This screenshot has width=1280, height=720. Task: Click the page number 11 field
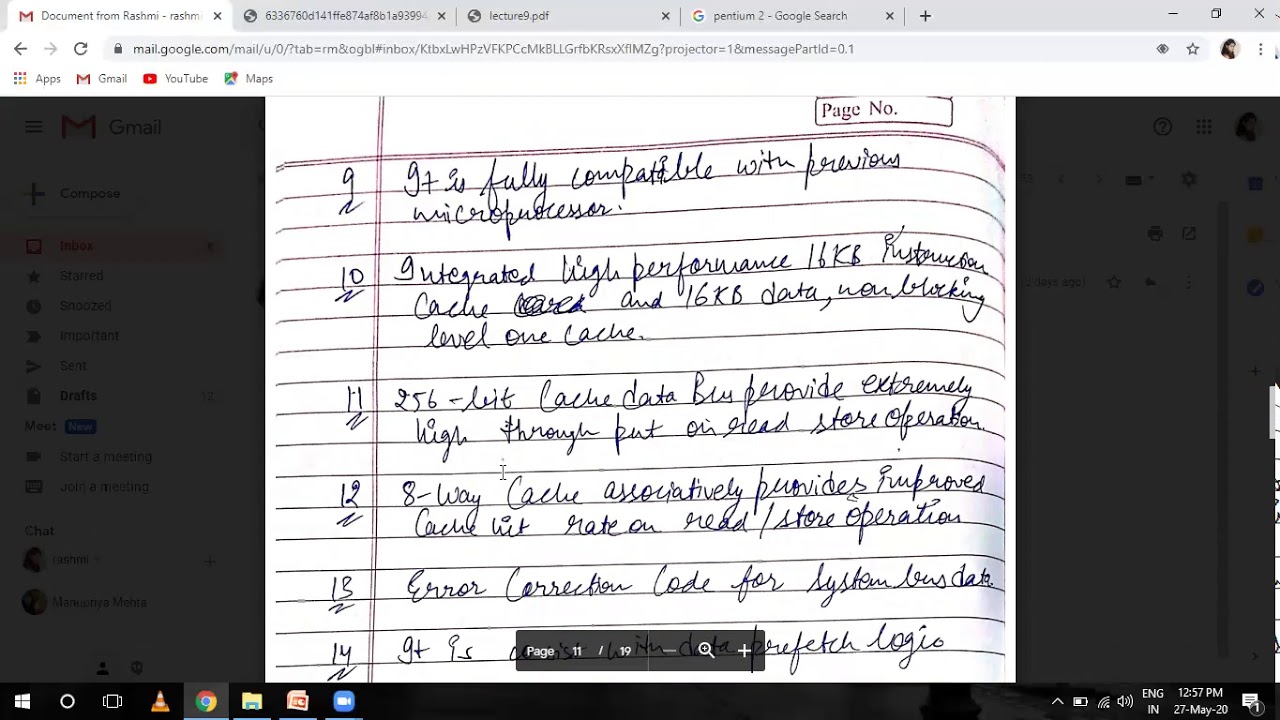click(x=577, y=651)
